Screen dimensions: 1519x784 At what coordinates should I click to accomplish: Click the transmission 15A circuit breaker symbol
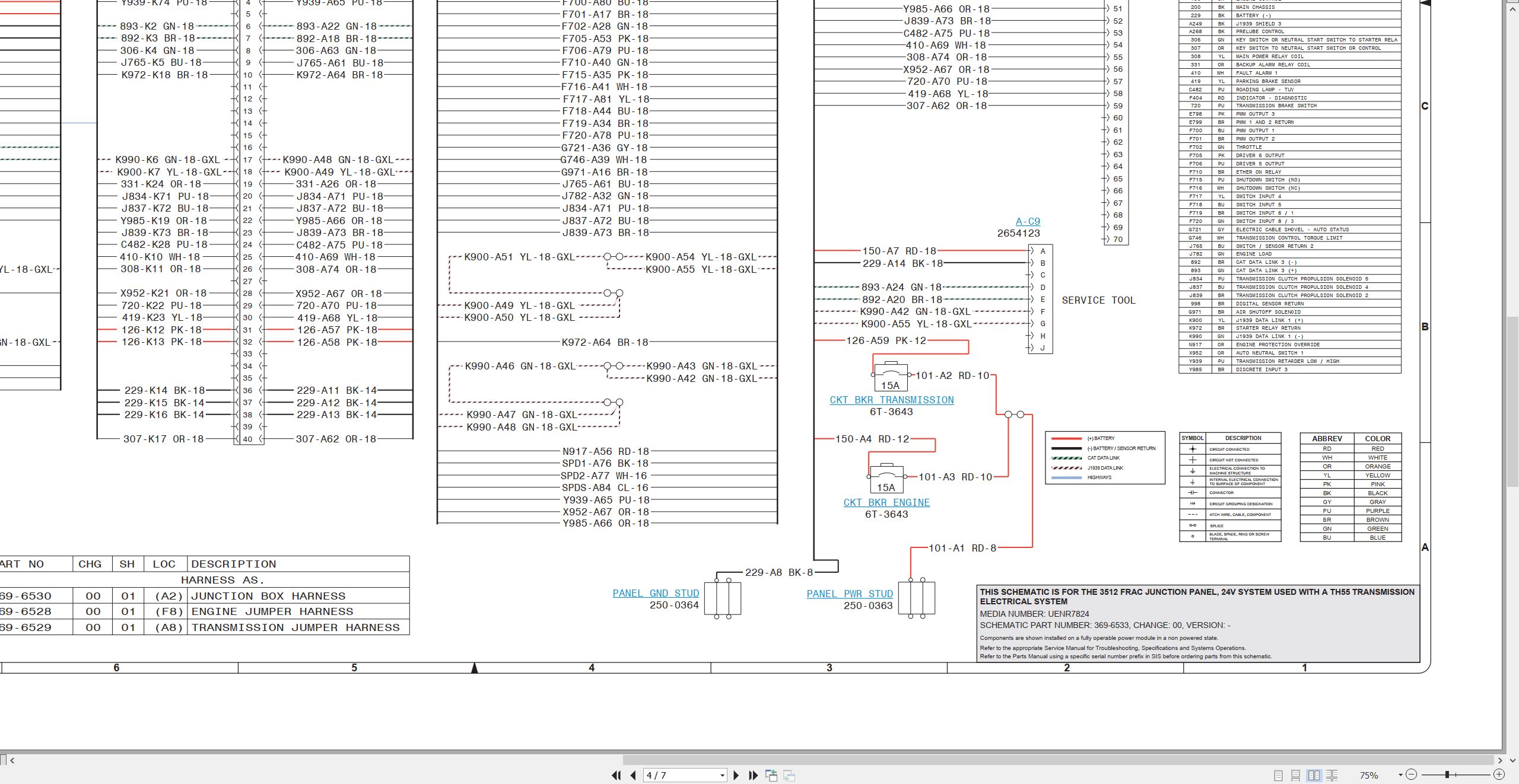point(890,376)
